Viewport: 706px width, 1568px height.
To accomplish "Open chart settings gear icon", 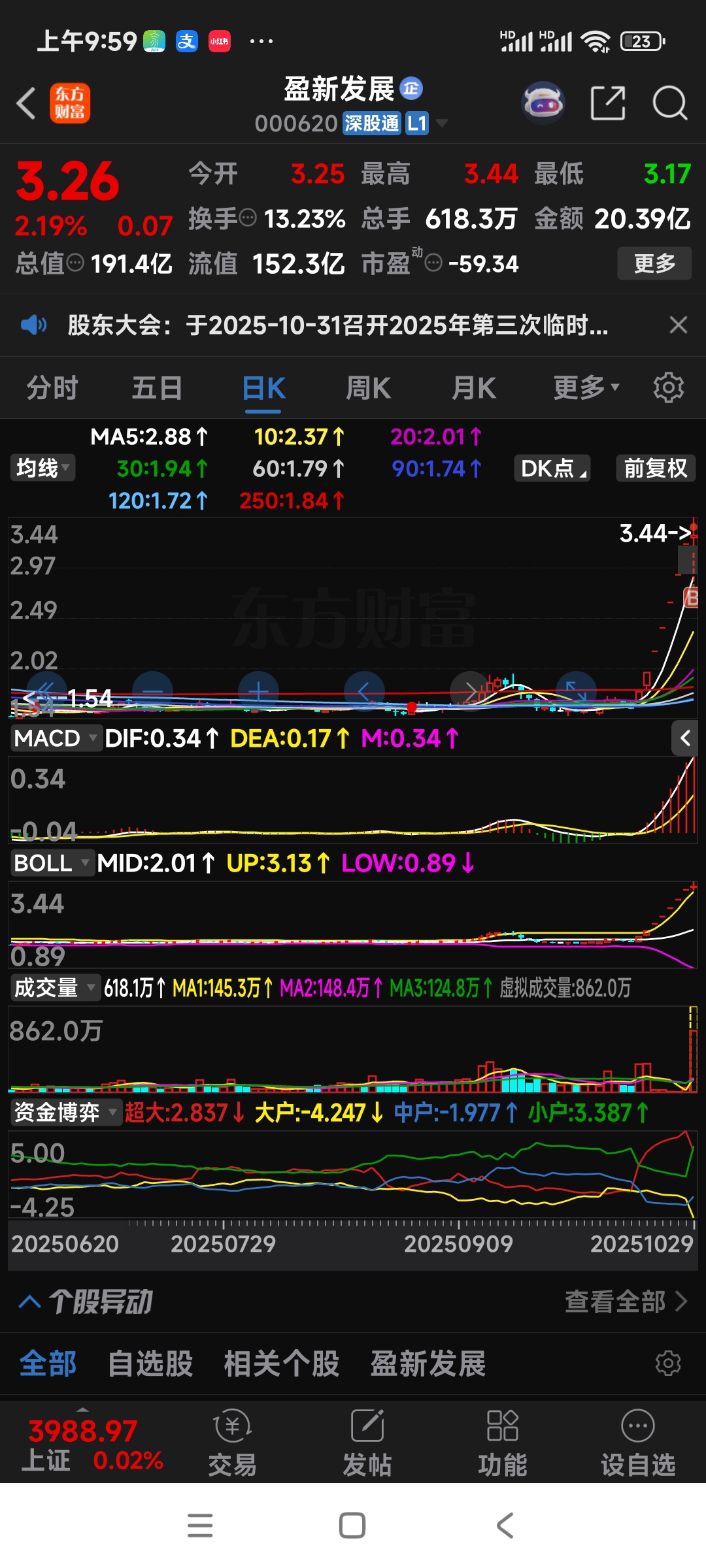I will tap(669, 387).
